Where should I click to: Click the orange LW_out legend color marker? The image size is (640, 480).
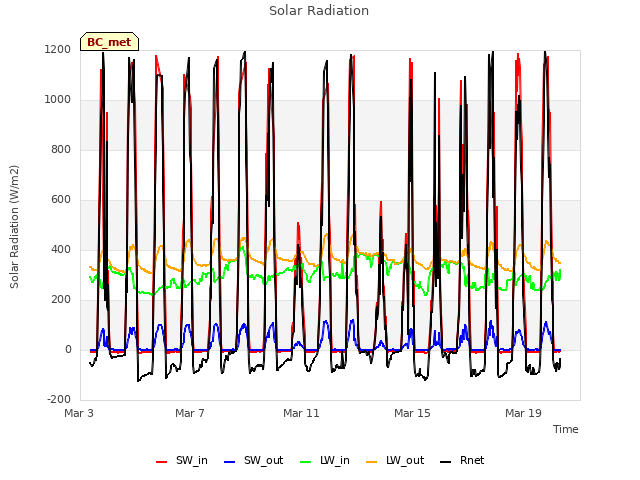[372, 462]
